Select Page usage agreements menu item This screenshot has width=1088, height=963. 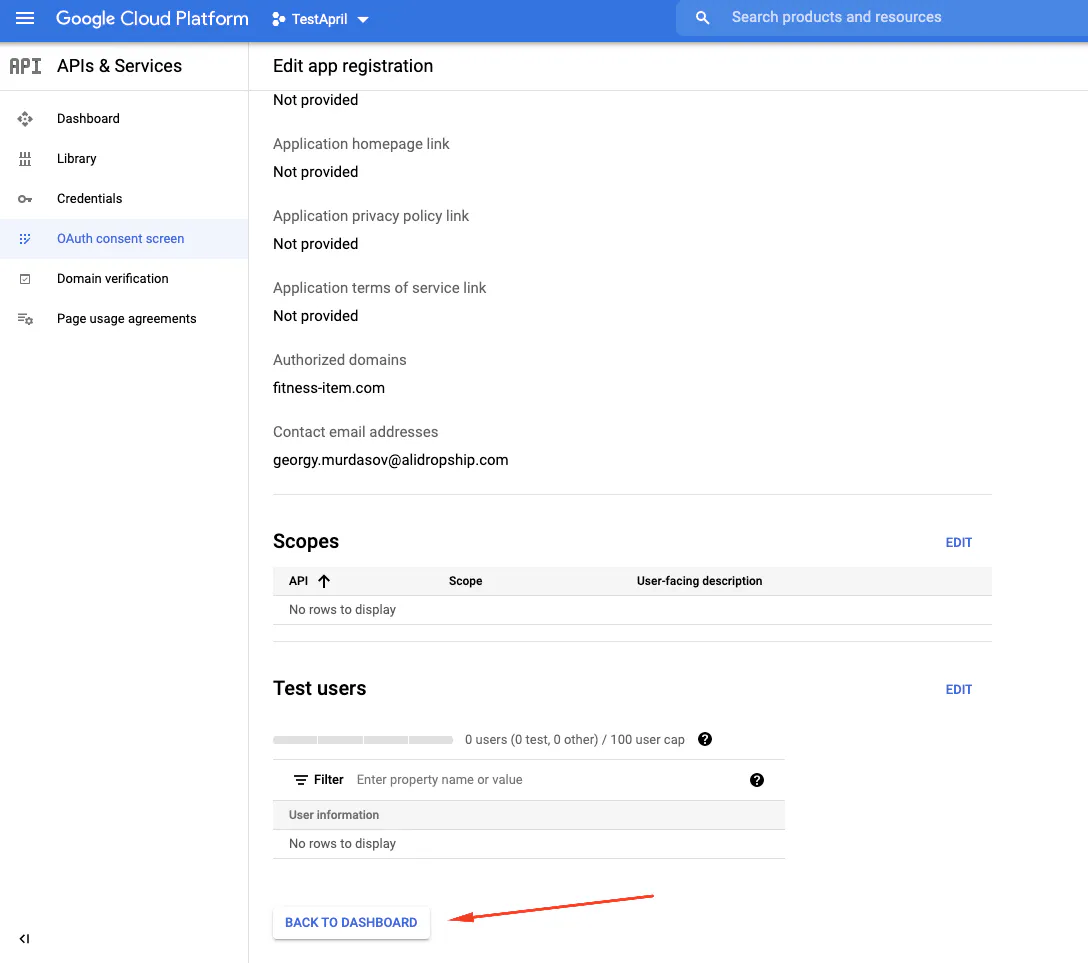(x=126, y=319)
